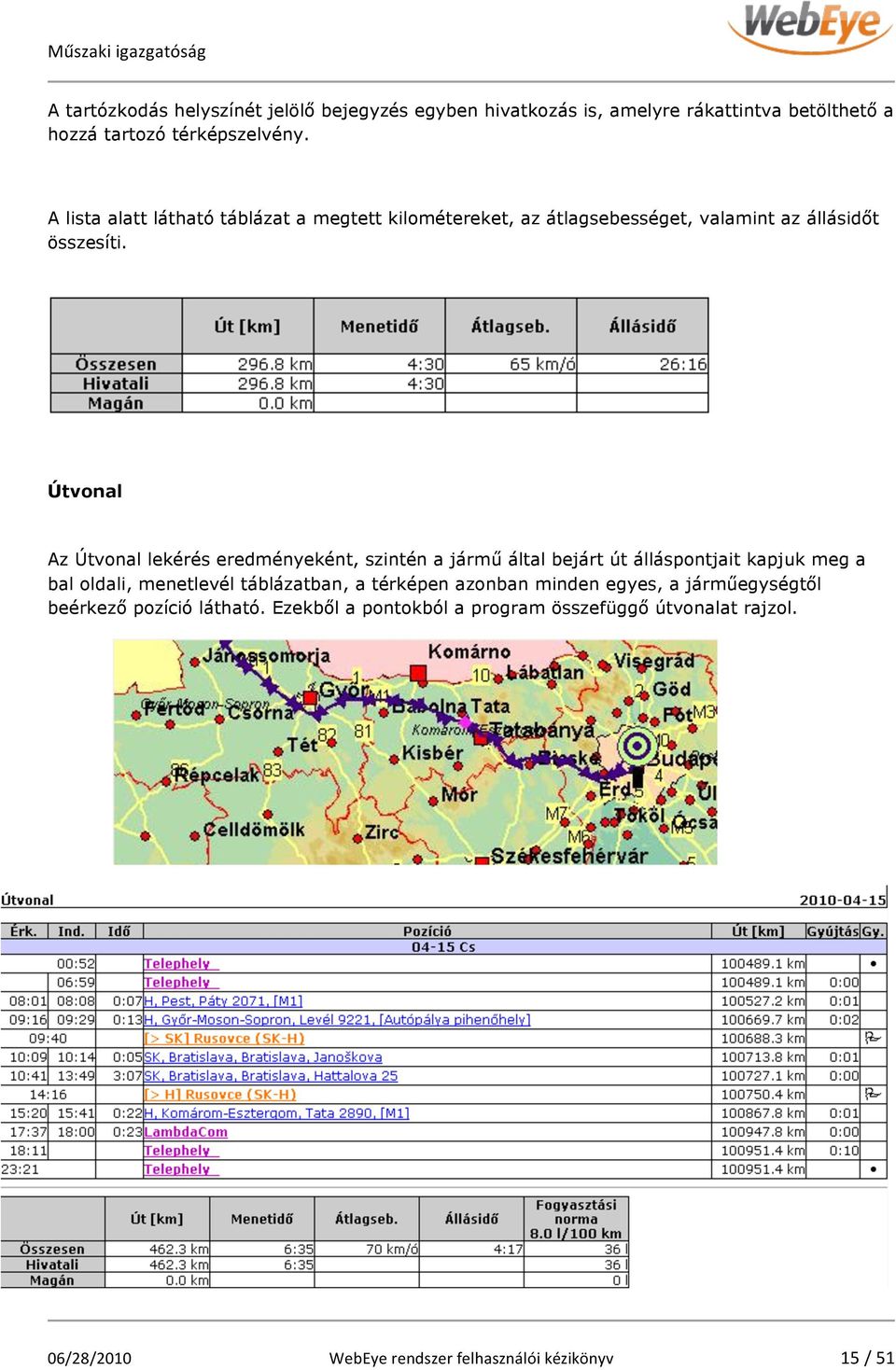The image size is (896, 1370).
Task: Click the 'Fogyasztási norma' column header
Action: [x=576, y=1219]
